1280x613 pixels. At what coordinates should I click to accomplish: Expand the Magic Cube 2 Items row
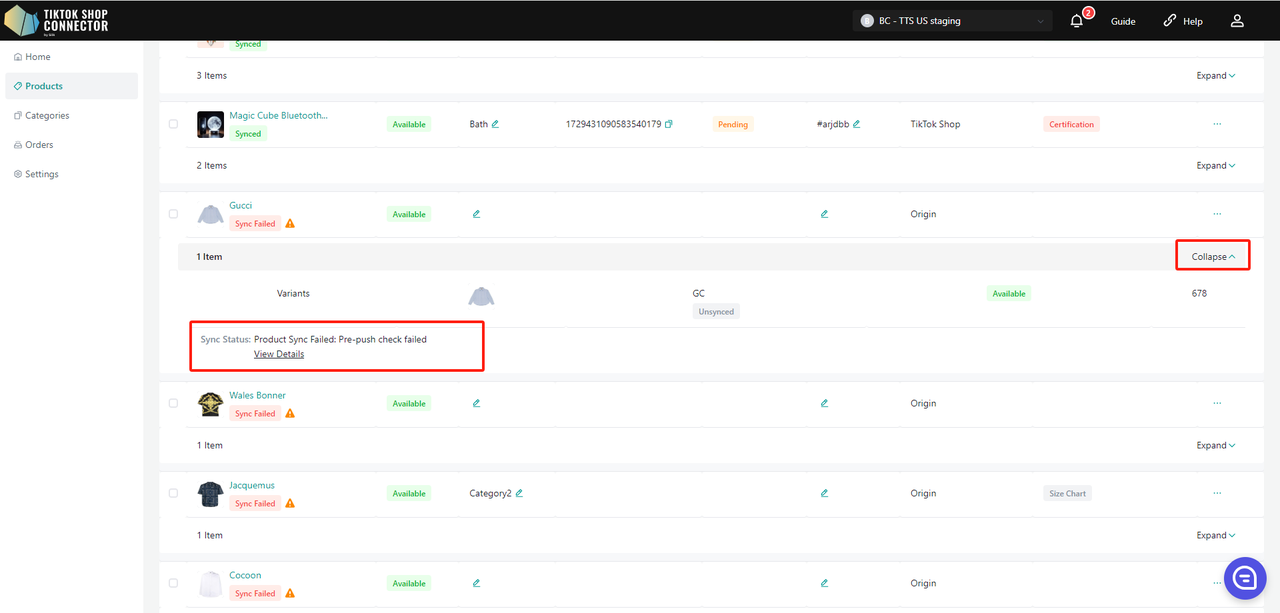point(1216,166)
